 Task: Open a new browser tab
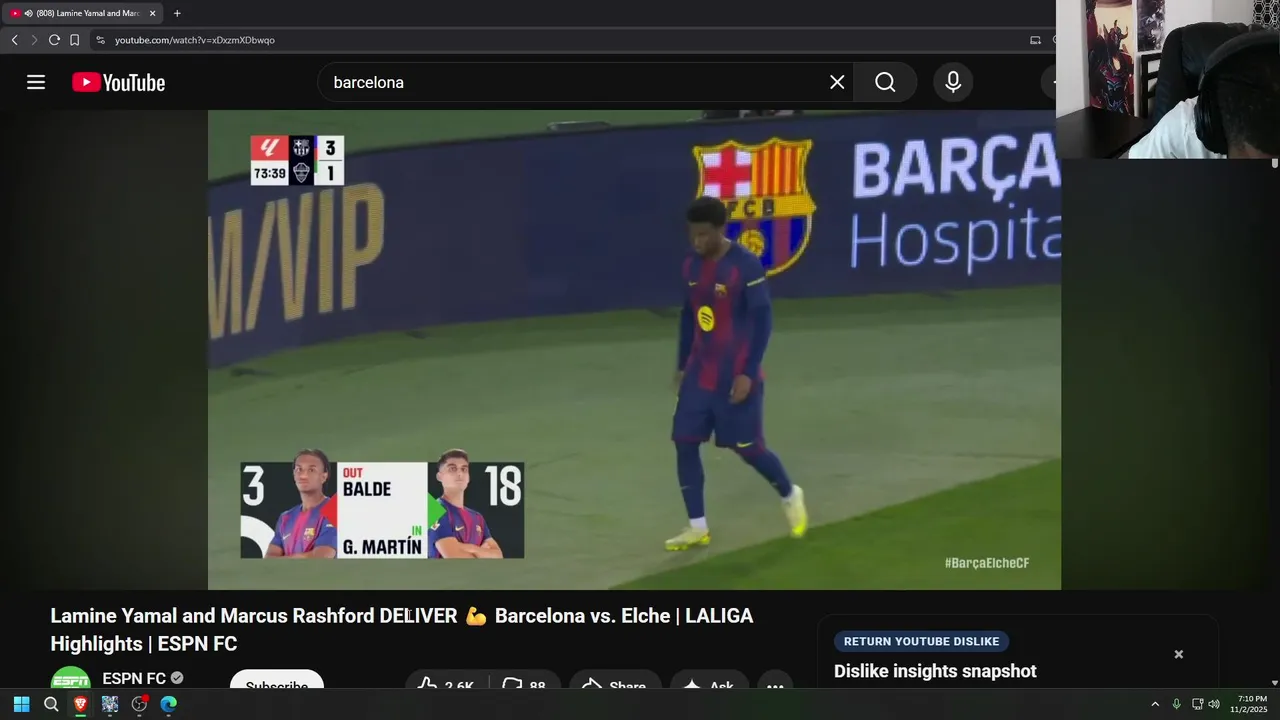(x=177, y=13)
